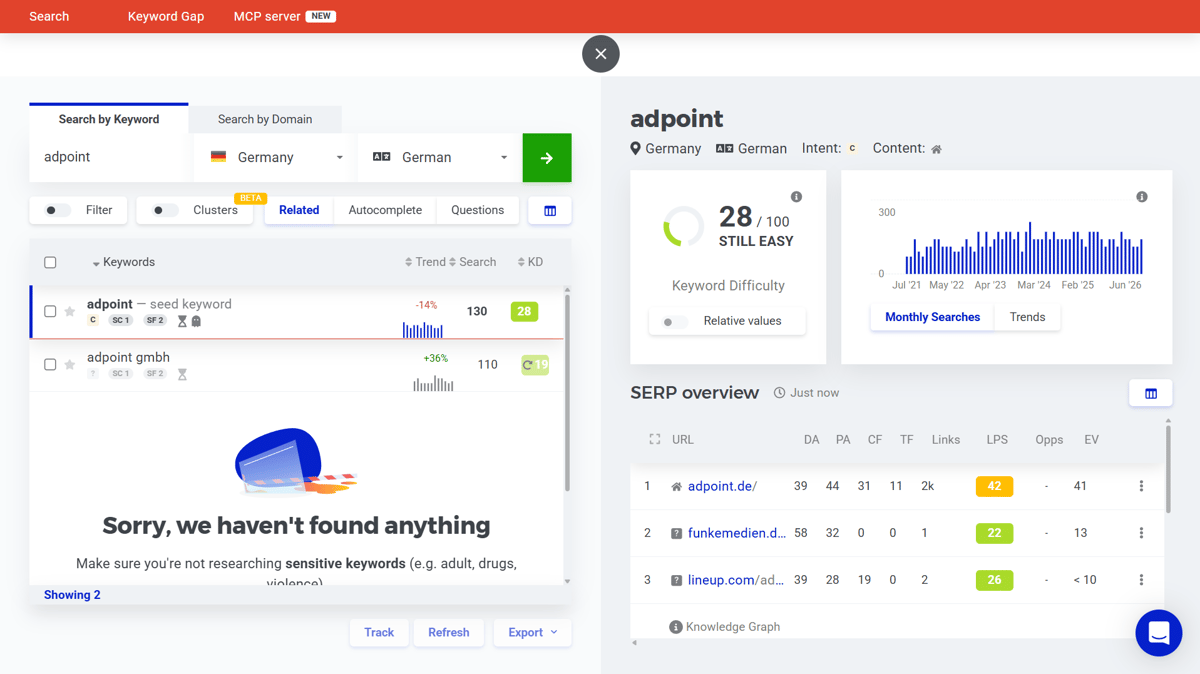Check the adpoint gmbh checkbox

tap(50, 365)
